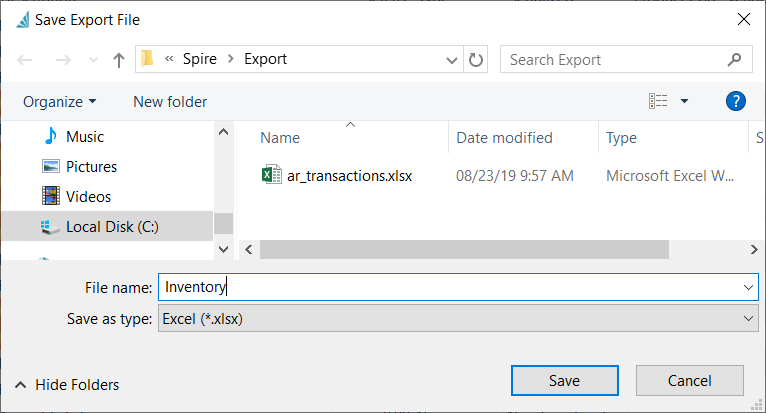
Task: Sort by the Type column header
Action: (x=621, y=138)
